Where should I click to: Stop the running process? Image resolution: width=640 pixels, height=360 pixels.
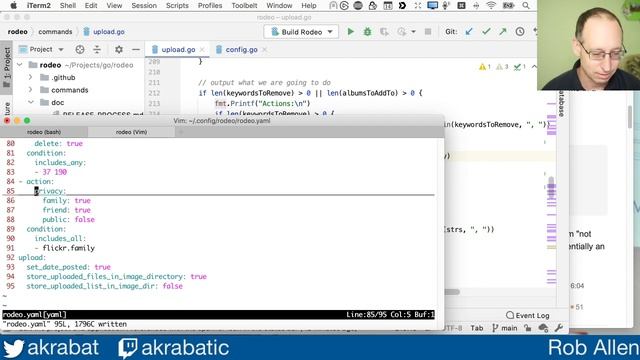coord(428,31)
